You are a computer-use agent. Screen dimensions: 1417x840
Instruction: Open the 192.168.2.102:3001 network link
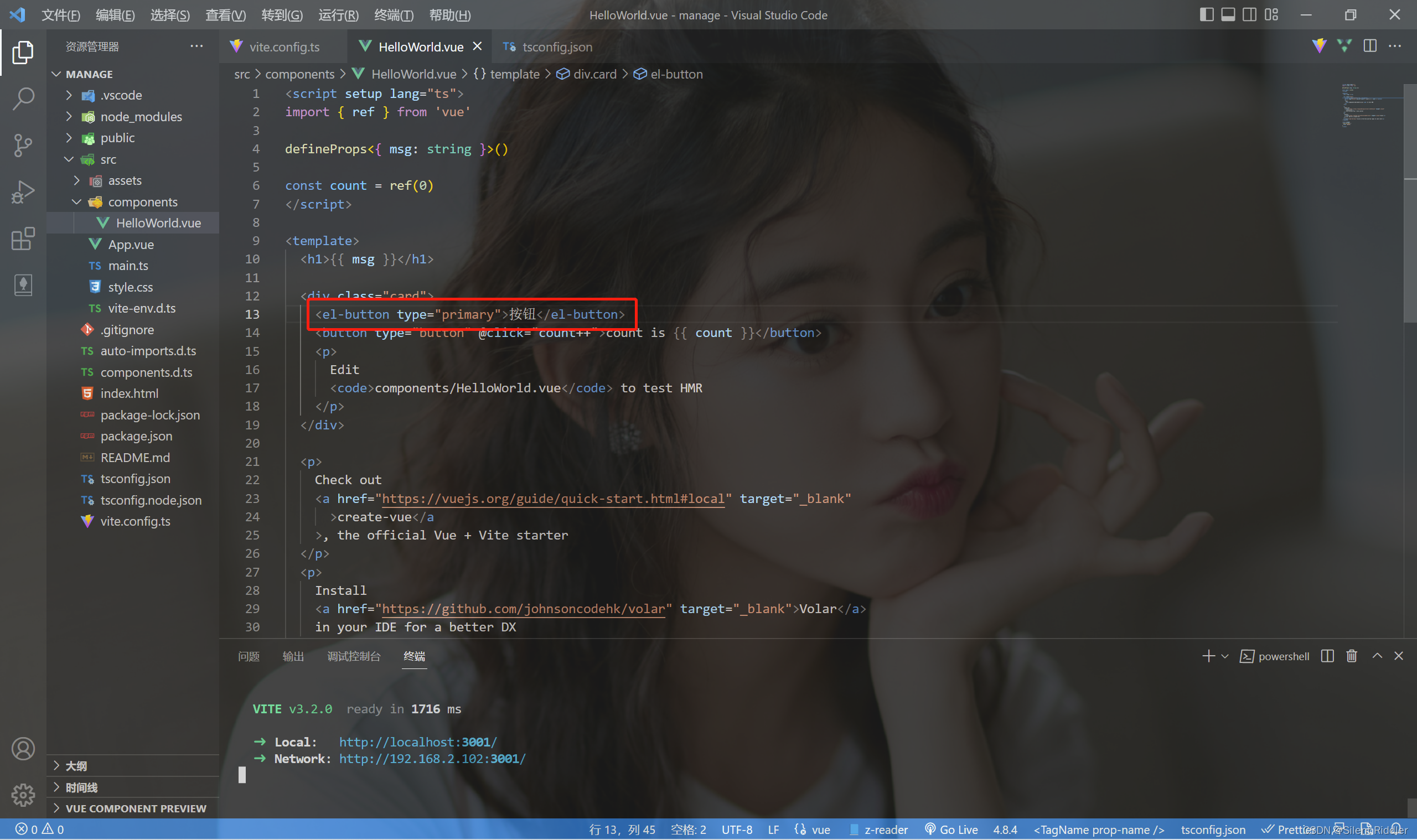[432, 759]
